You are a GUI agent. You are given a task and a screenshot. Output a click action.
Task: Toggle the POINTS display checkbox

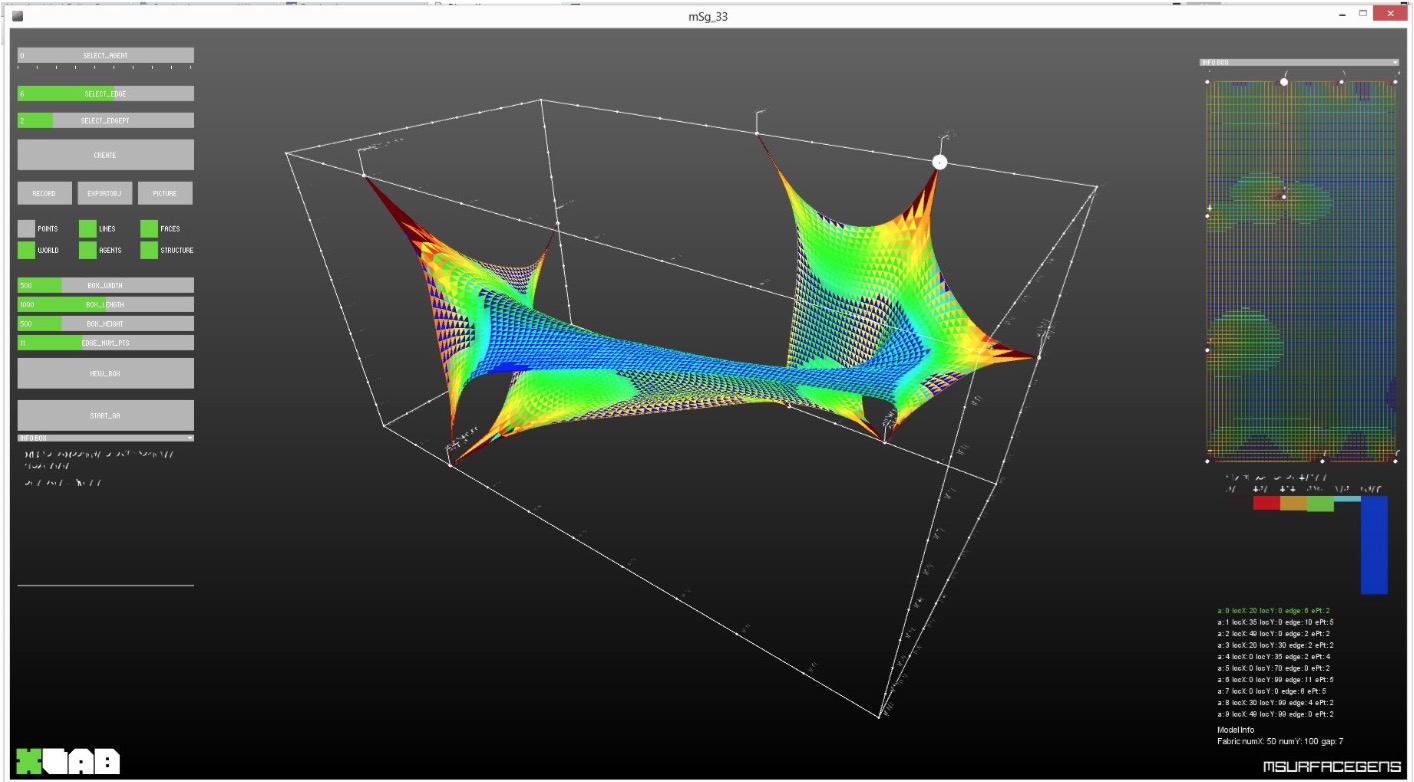click(27, 229)
